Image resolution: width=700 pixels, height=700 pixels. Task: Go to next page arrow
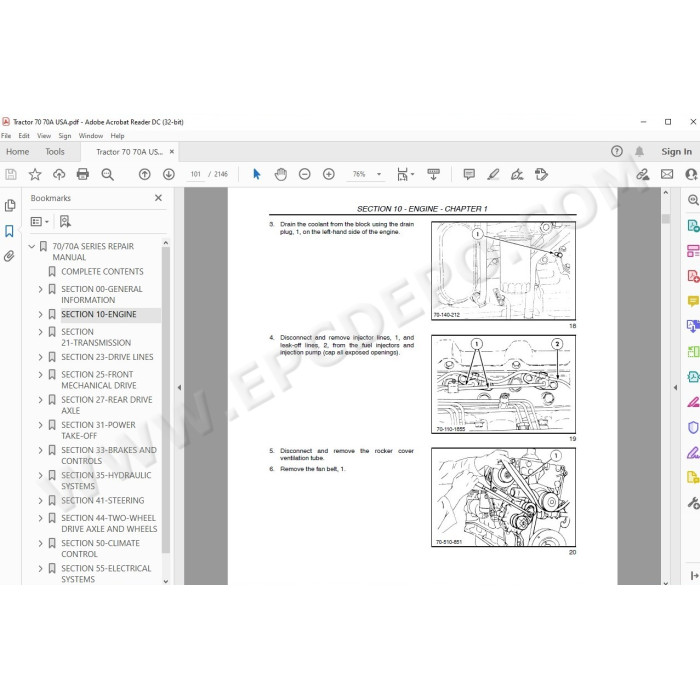click(168, 174)
